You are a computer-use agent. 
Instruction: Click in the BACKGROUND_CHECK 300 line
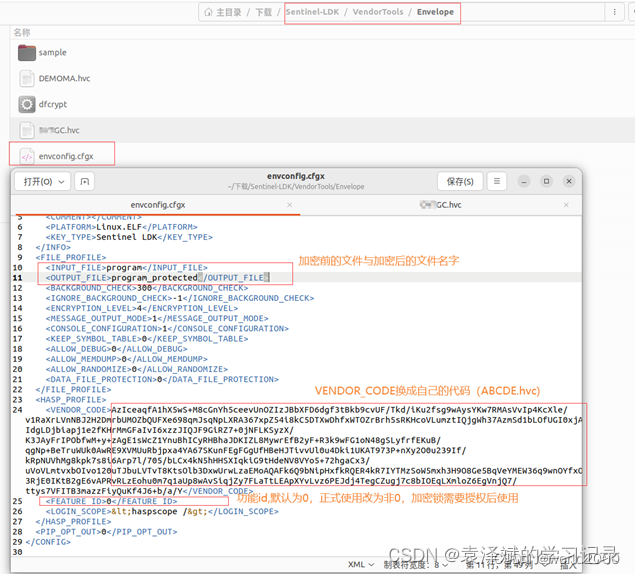147,288
